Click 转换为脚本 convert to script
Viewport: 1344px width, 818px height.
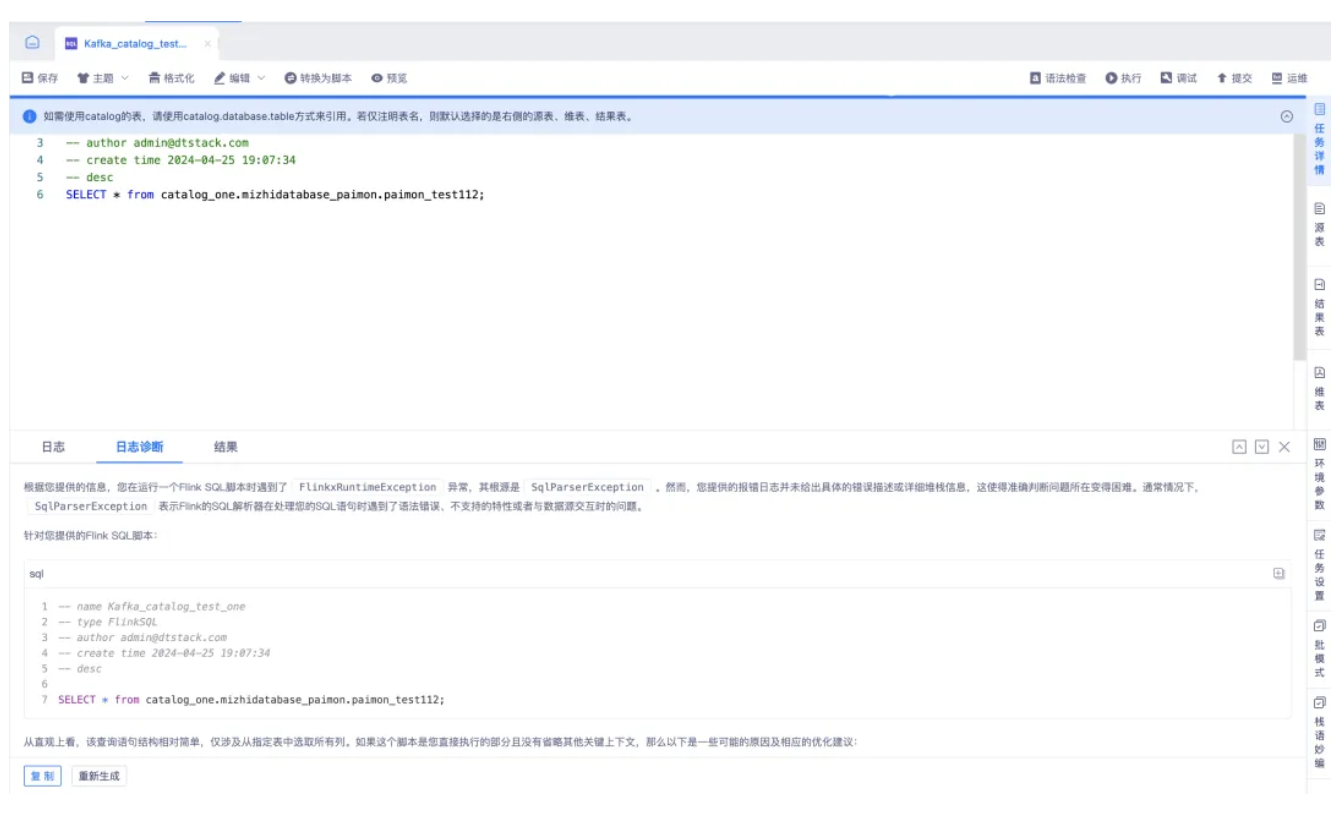318,78
